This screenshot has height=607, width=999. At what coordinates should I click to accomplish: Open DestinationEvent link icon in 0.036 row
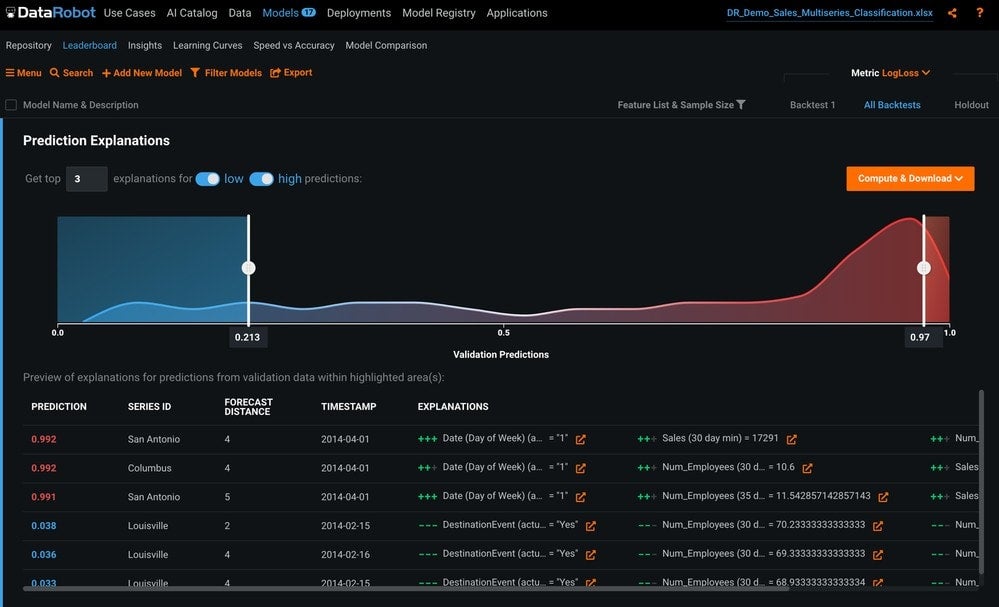[591, 555]
